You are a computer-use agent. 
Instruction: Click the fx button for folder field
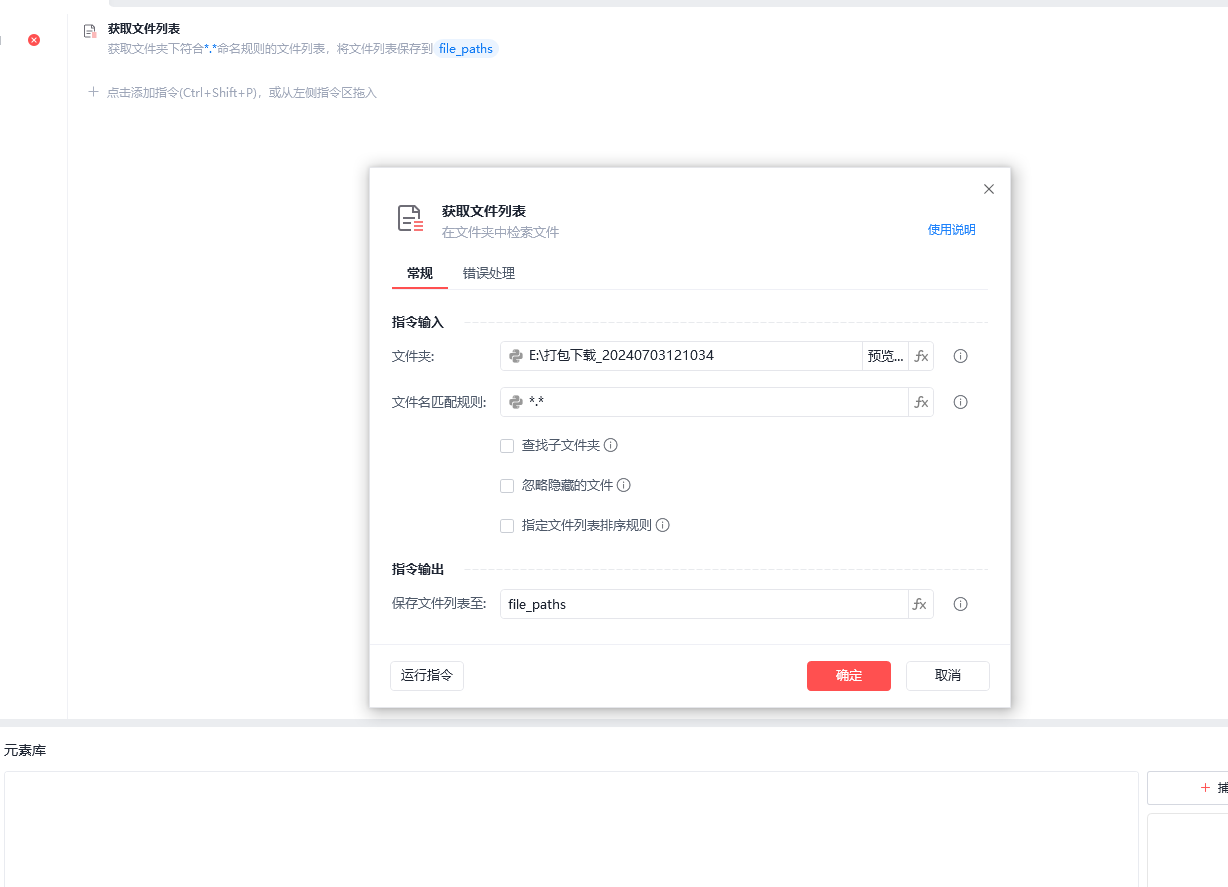[921, 356]
